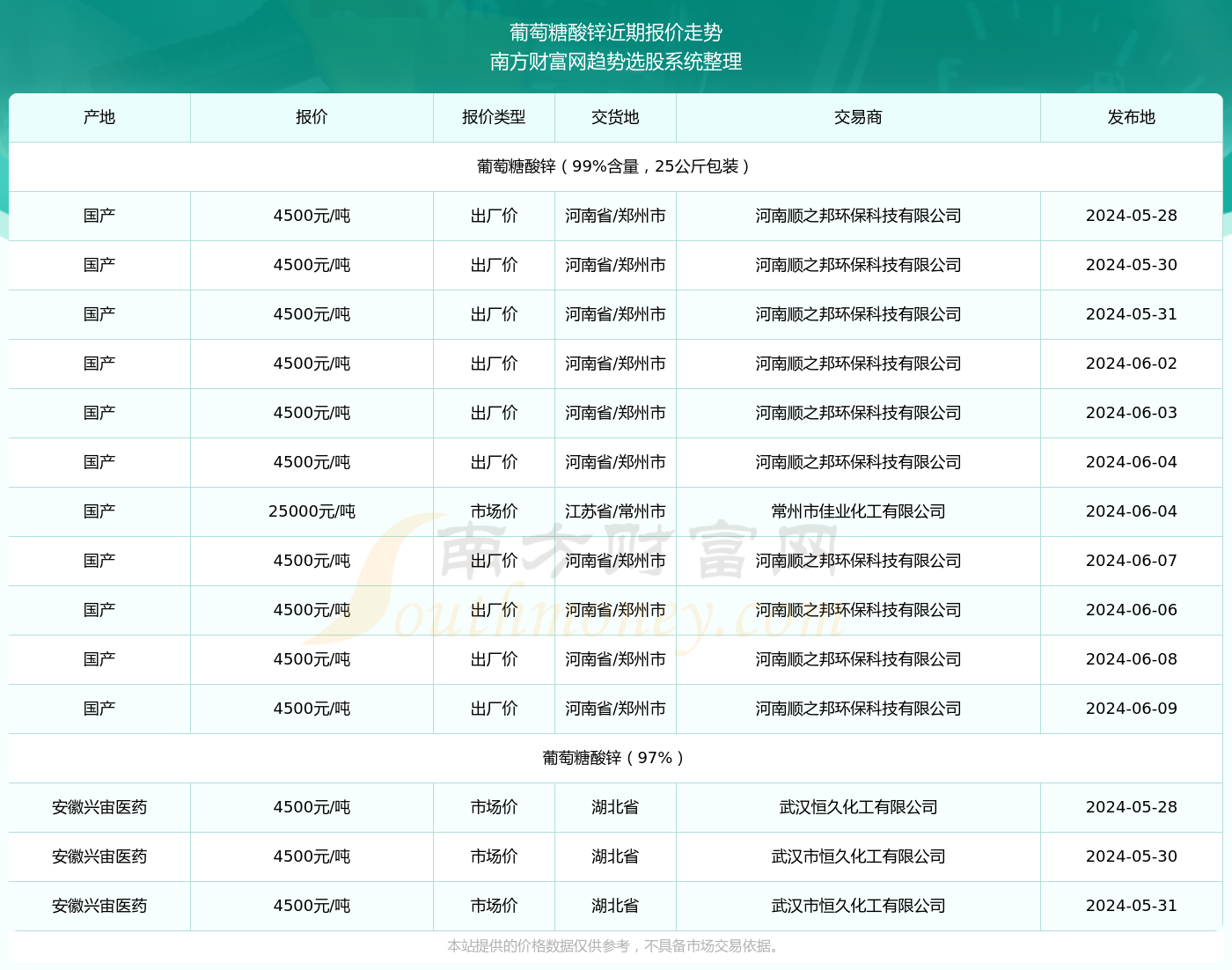The width and height of the screenshot is (1232, 970).
Task: Click the 报价类型 column header
Action: [494, 117]
